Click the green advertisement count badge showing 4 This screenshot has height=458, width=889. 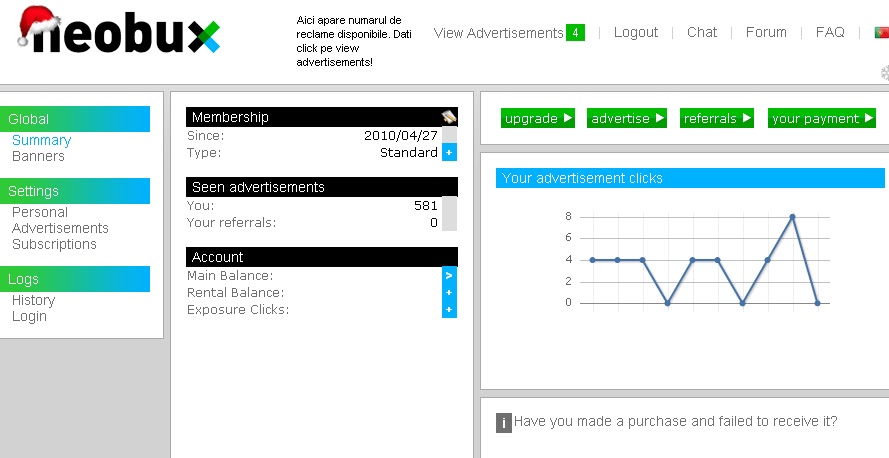point(575,32)
